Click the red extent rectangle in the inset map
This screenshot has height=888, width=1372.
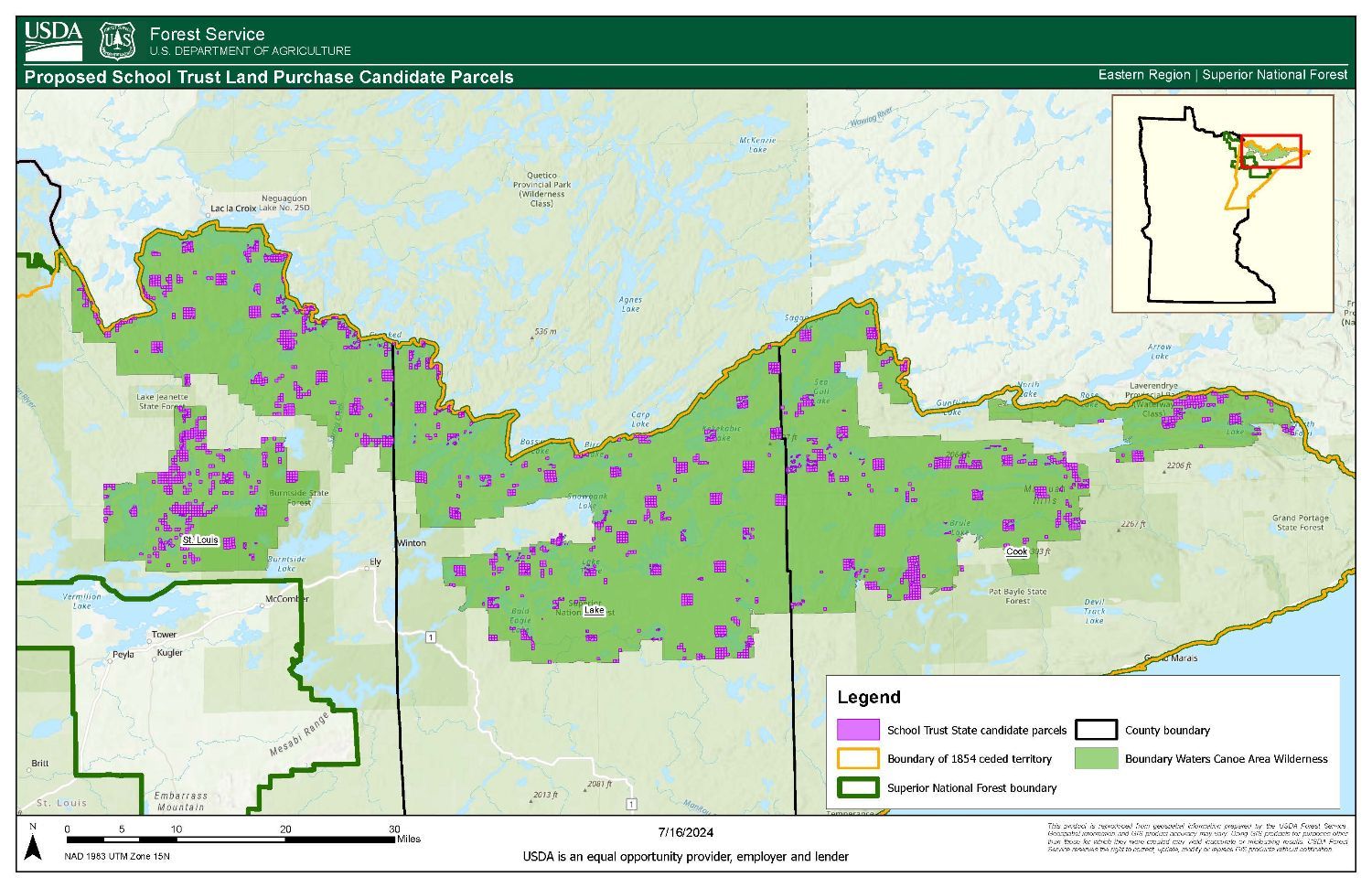(1271, 151)
